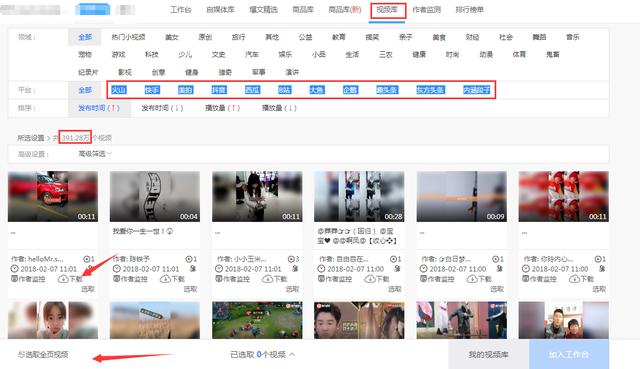Sort by 发布时间 descending

coord(162,108)
